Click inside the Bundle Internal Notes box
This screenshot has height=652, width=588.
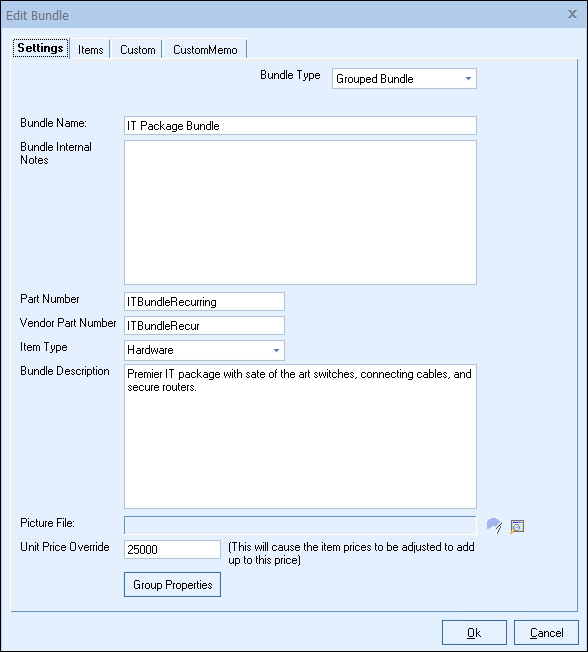point(300,212)
